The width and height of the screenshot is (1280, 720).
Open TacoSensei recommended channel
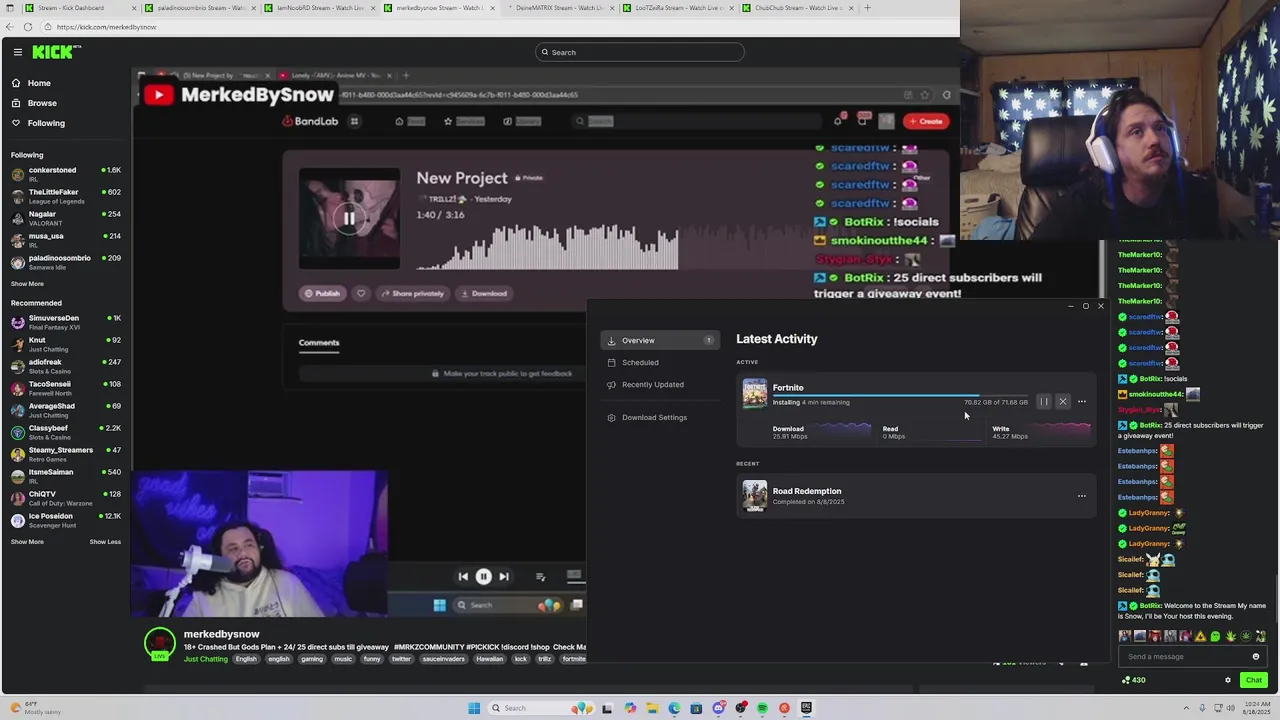tap(65, 388)
